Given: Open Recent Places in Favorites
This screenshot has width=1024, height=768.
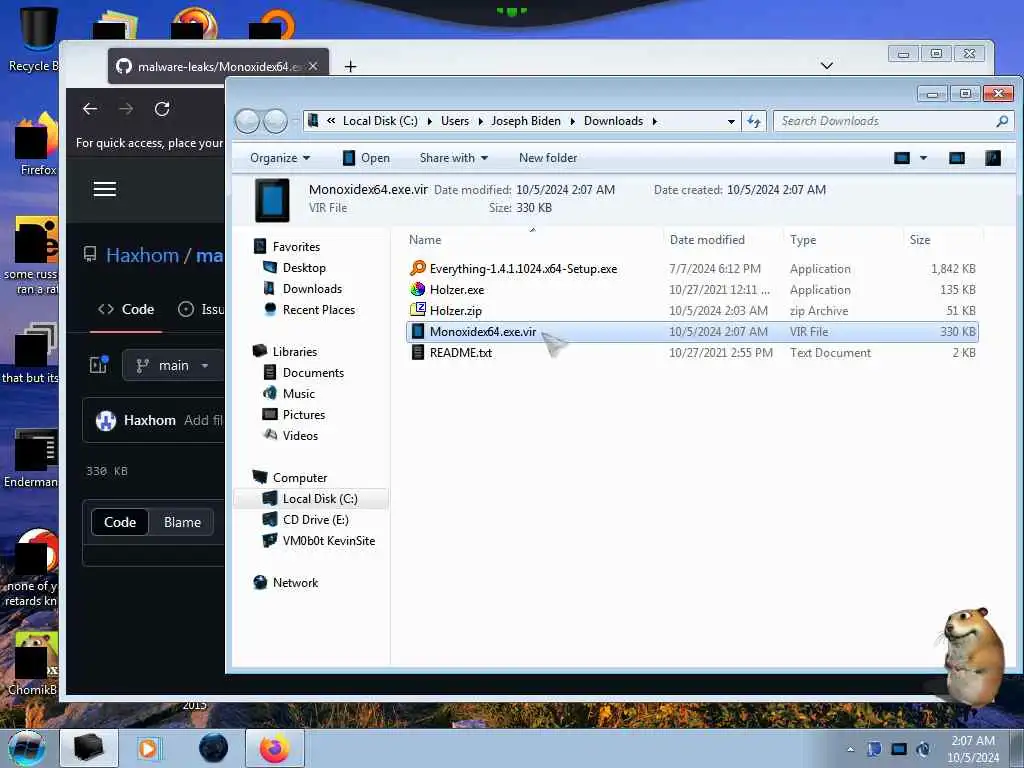Looking at the screenshot, I should (319, 310).
